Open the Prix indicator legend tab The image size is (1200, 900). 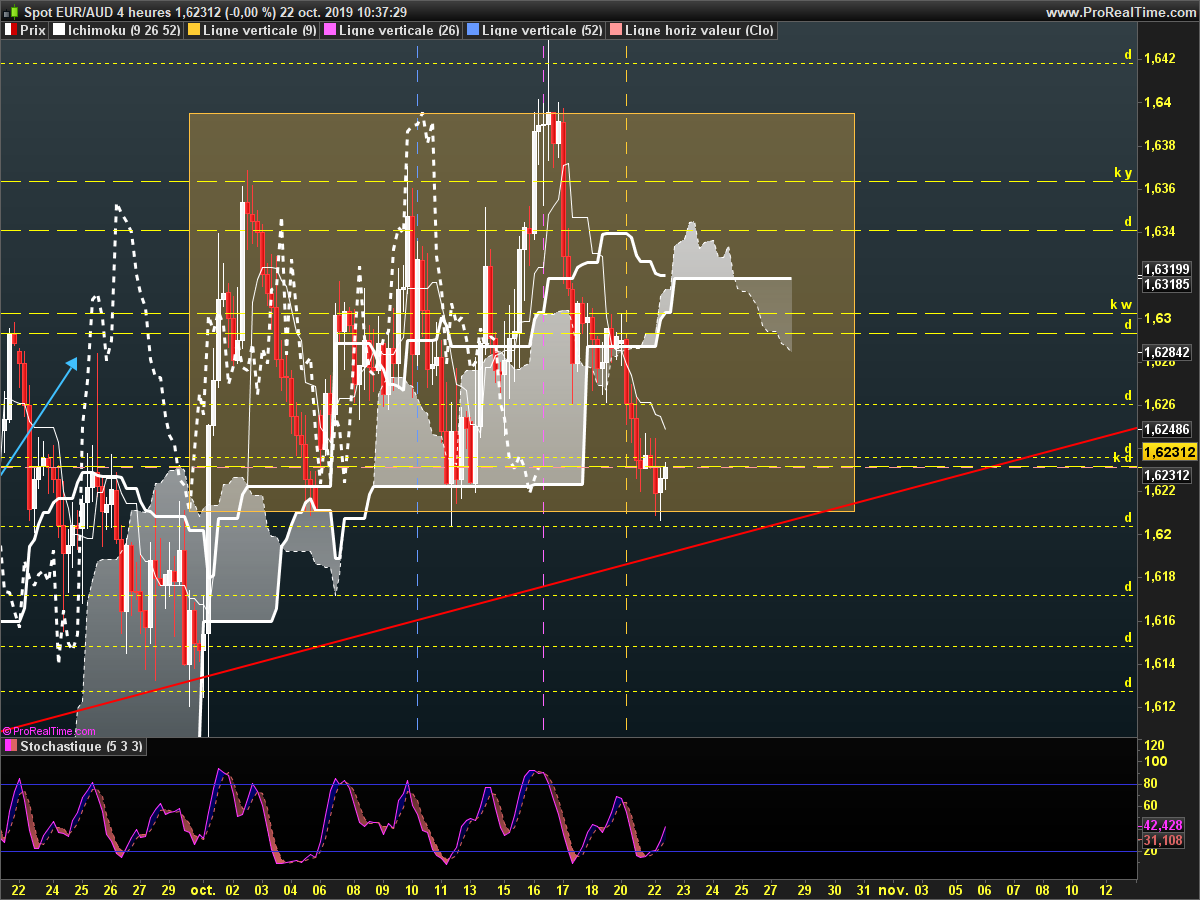coord(25,30)
